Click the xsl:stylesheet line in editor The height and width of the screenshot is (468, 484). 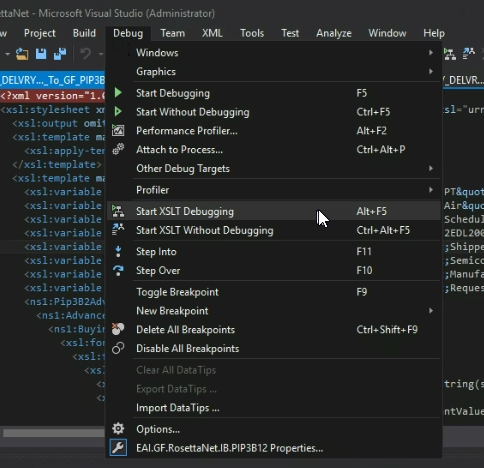coord(53,110)
